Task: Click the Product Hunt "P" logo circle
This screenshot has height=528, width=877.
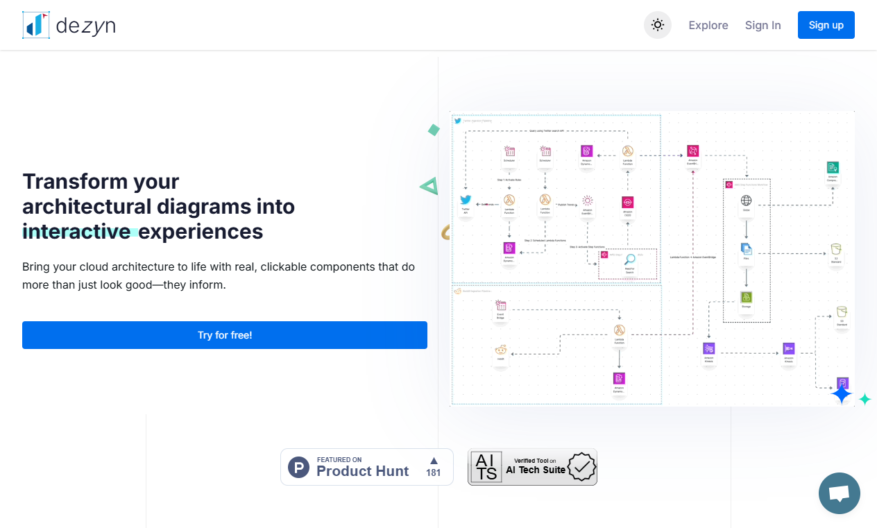Action: tap(299, 467)
